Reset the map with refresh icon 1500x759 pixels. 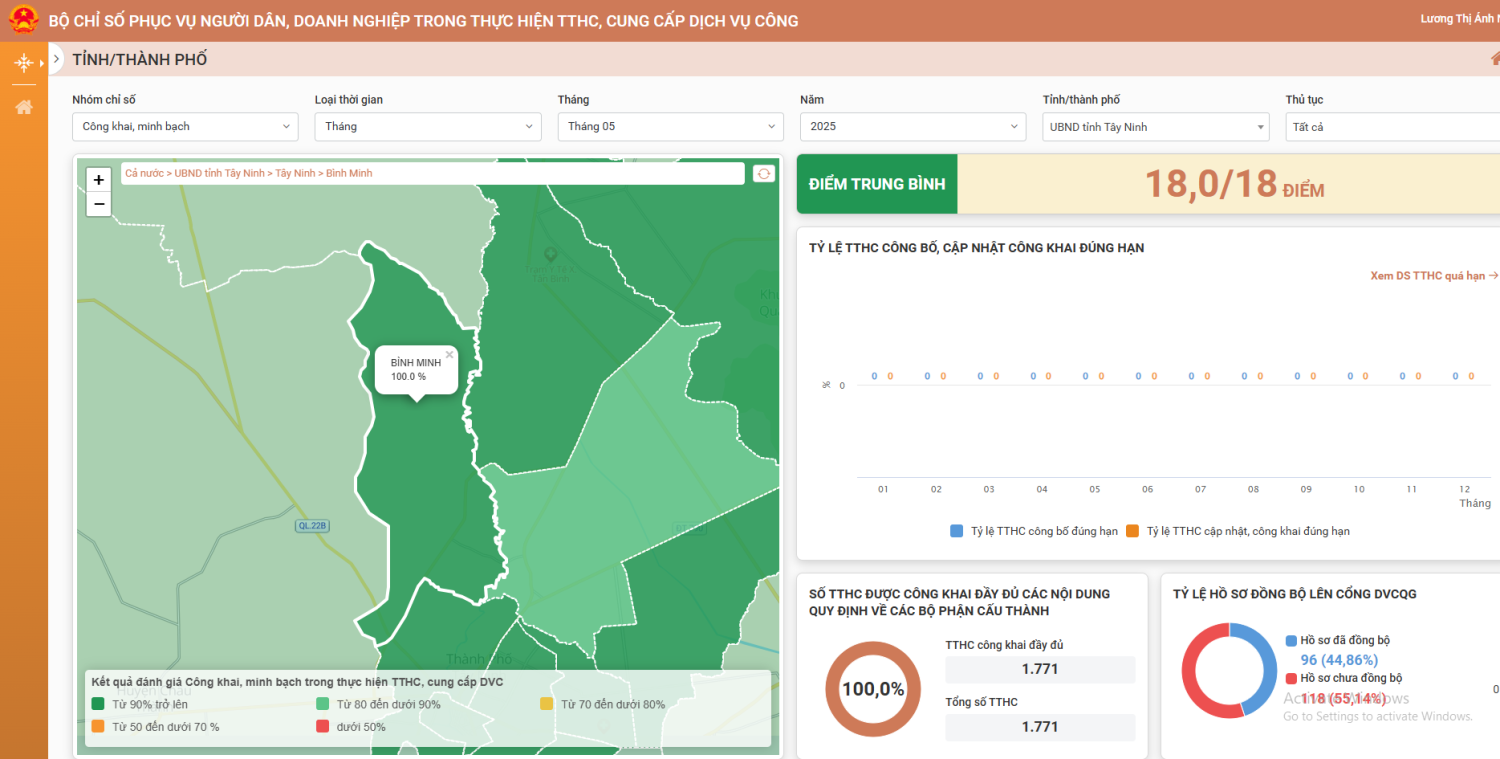click(x=764, y=173)
